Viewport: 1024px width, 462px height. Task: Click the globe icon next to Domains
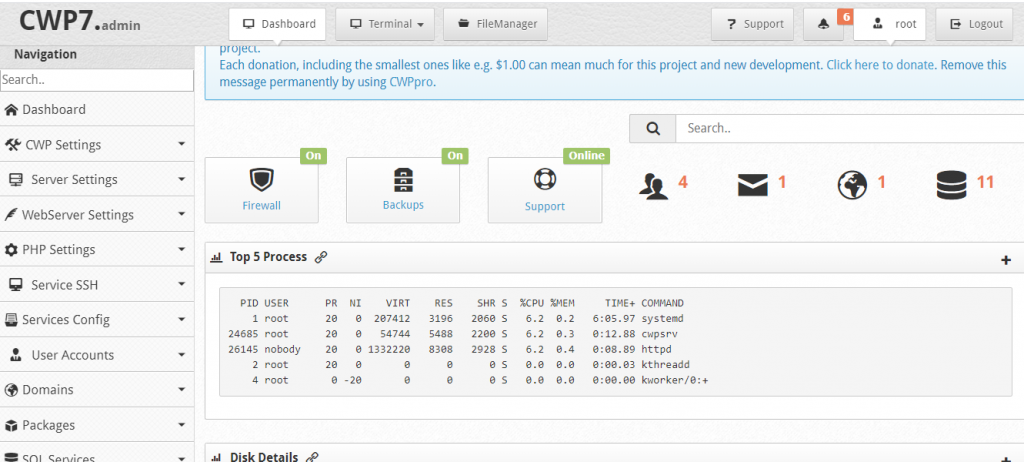(x=11, y=390)
